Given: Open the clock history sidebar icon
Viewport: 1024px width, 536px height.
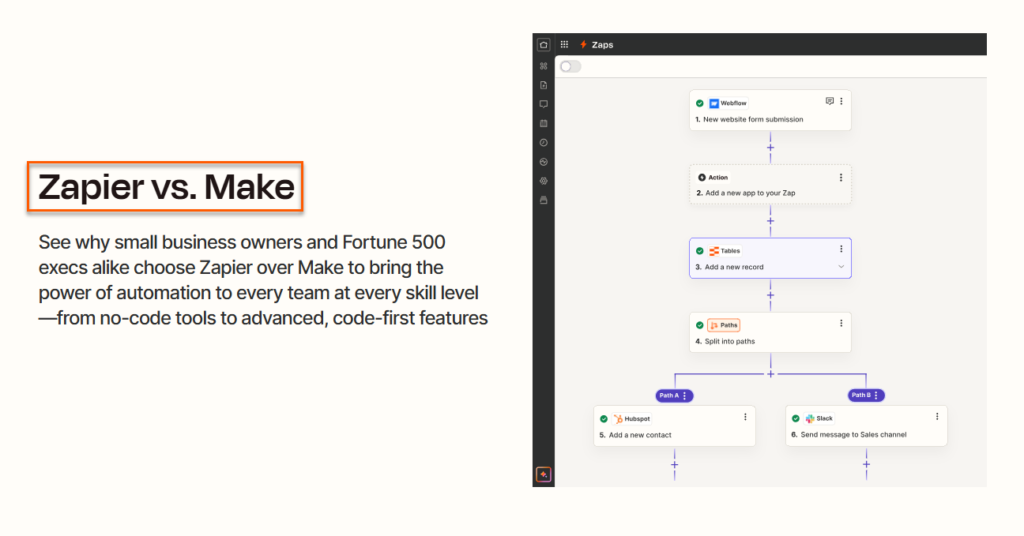Looking at the screenshot, I should tap(543, 142).
